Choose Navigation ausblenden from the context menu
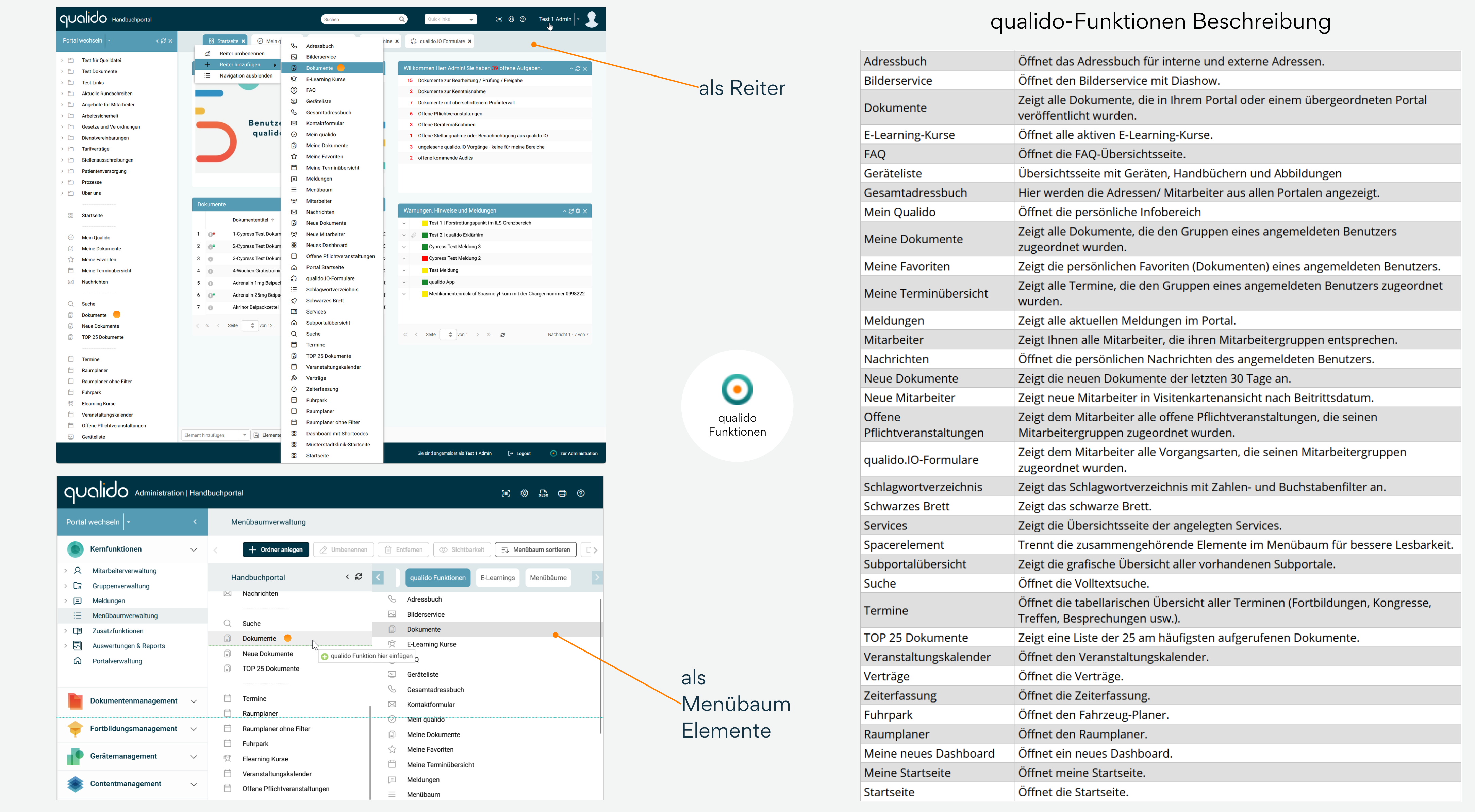The height and width of the screenshot is (812, 1475). [x=238, y=75]
